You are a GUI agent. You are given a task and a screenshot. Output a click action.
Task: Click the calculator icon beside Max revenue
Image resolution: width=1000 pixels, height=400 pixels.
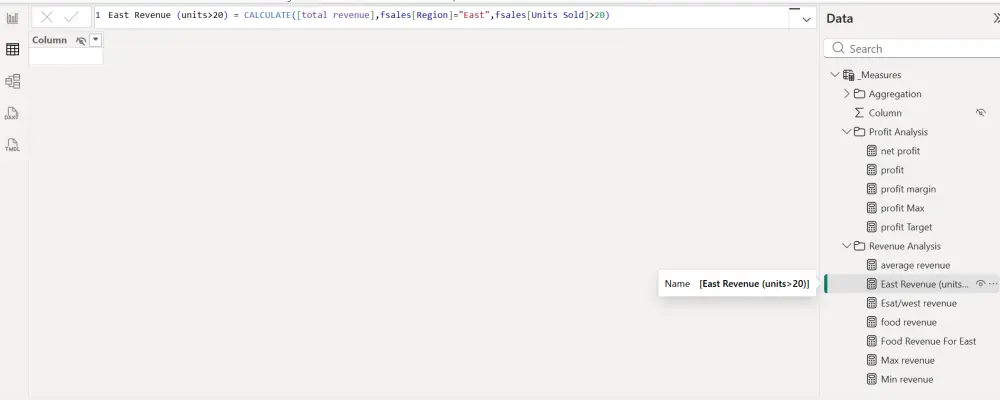872,360
